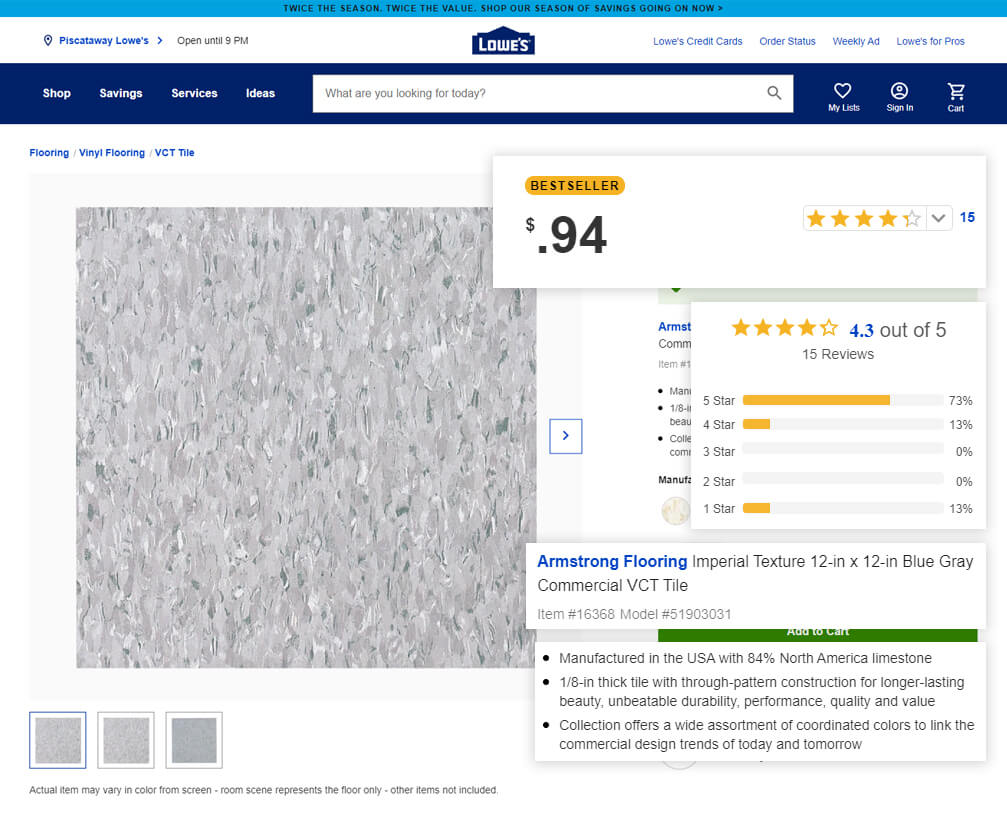Click the 15 reviews count link
The image size is (1007, 831).
coord(967,218)
